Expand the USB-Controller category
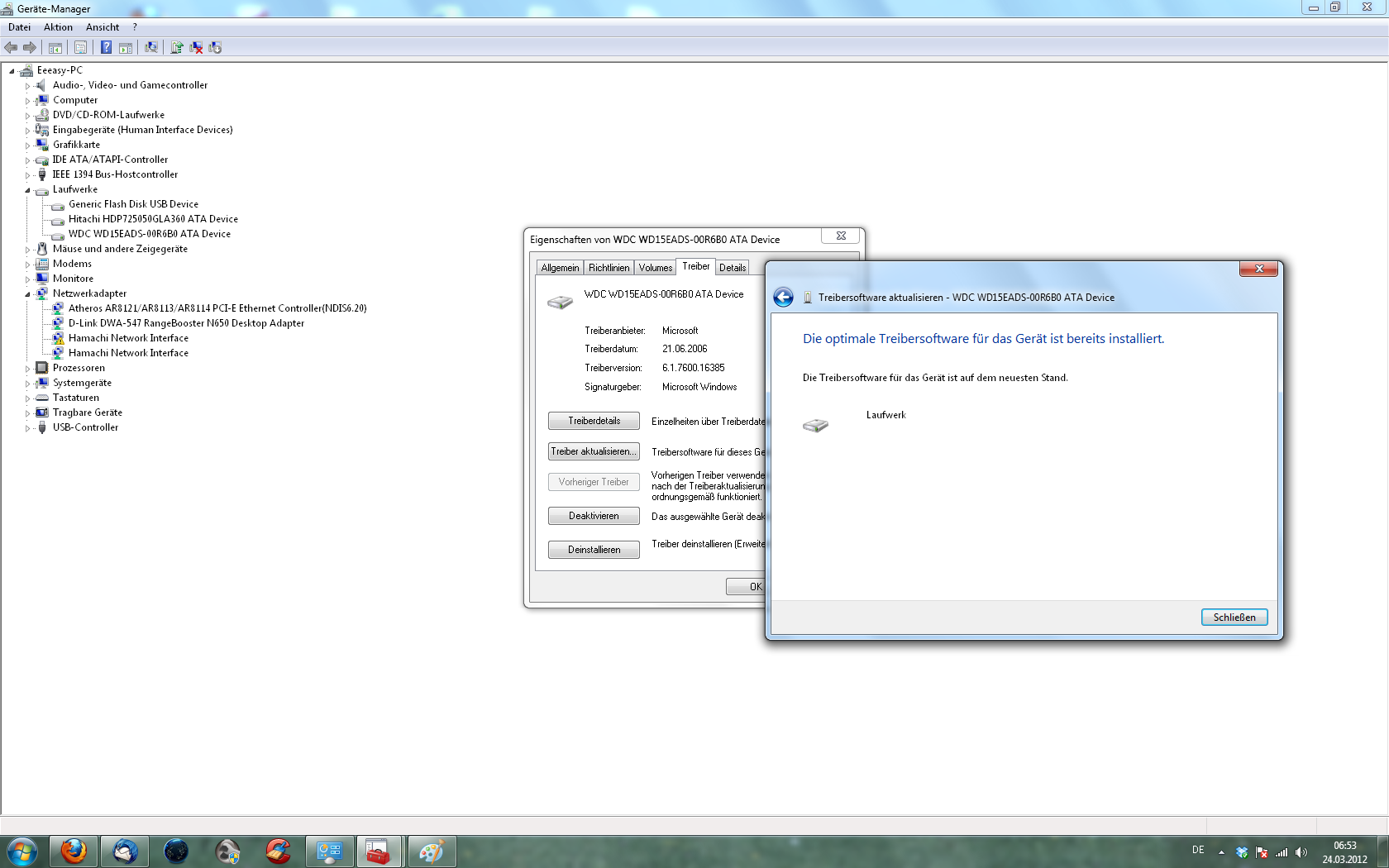 27,428
